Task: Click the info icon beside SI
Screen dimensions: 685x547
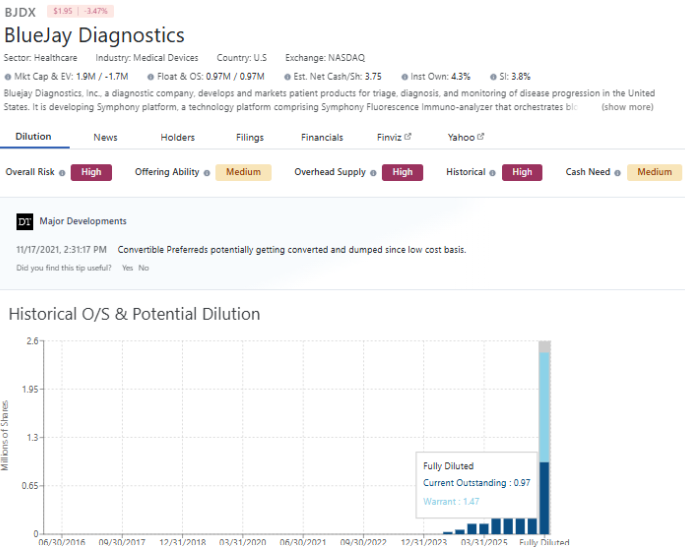Action: coord(493,77)
